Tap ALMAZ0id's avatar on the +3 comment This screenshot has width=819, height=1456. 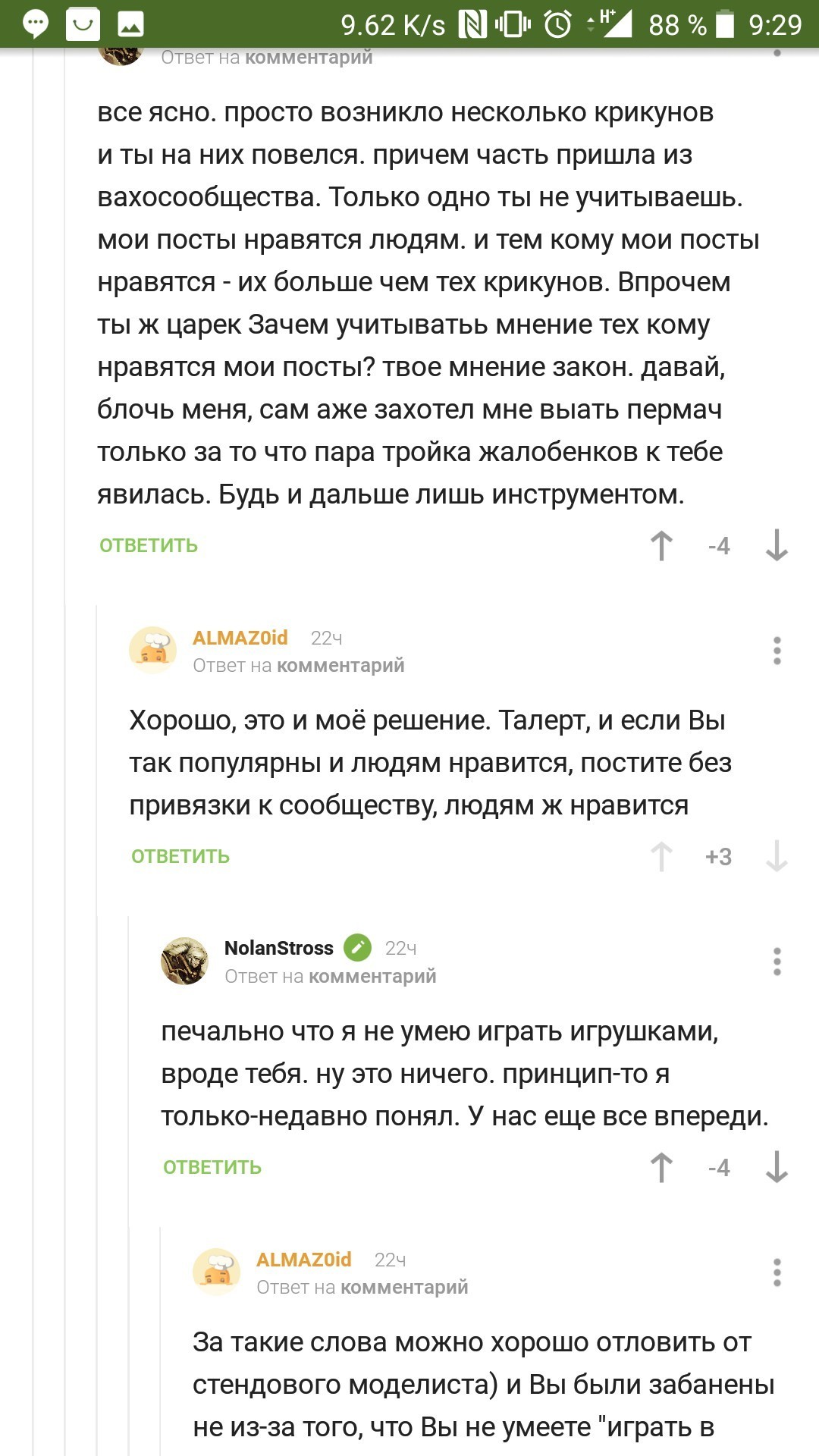[153, 651]
